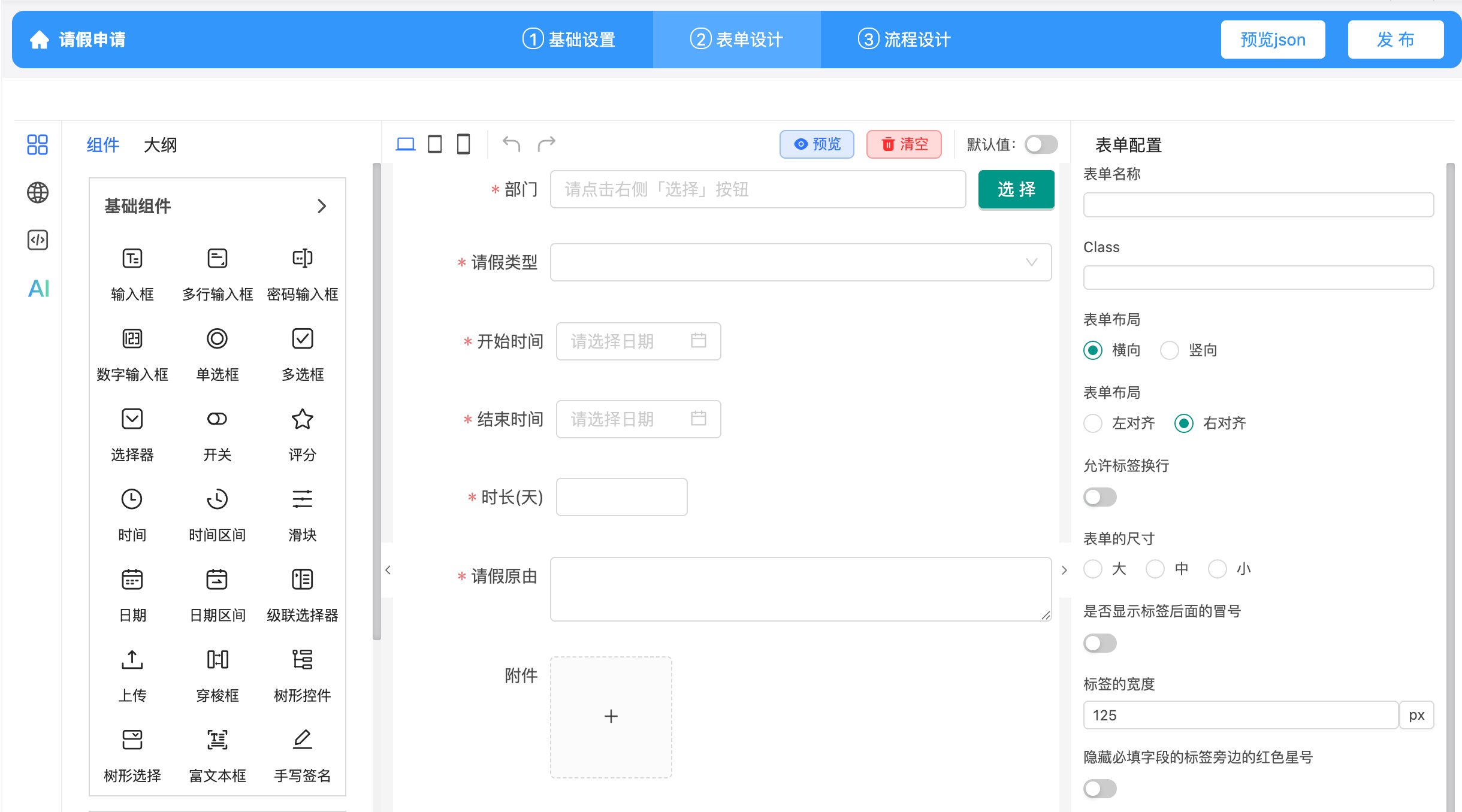Click the 发布 button
The height and width of the screenshot is (812, 1462).
1396,40
